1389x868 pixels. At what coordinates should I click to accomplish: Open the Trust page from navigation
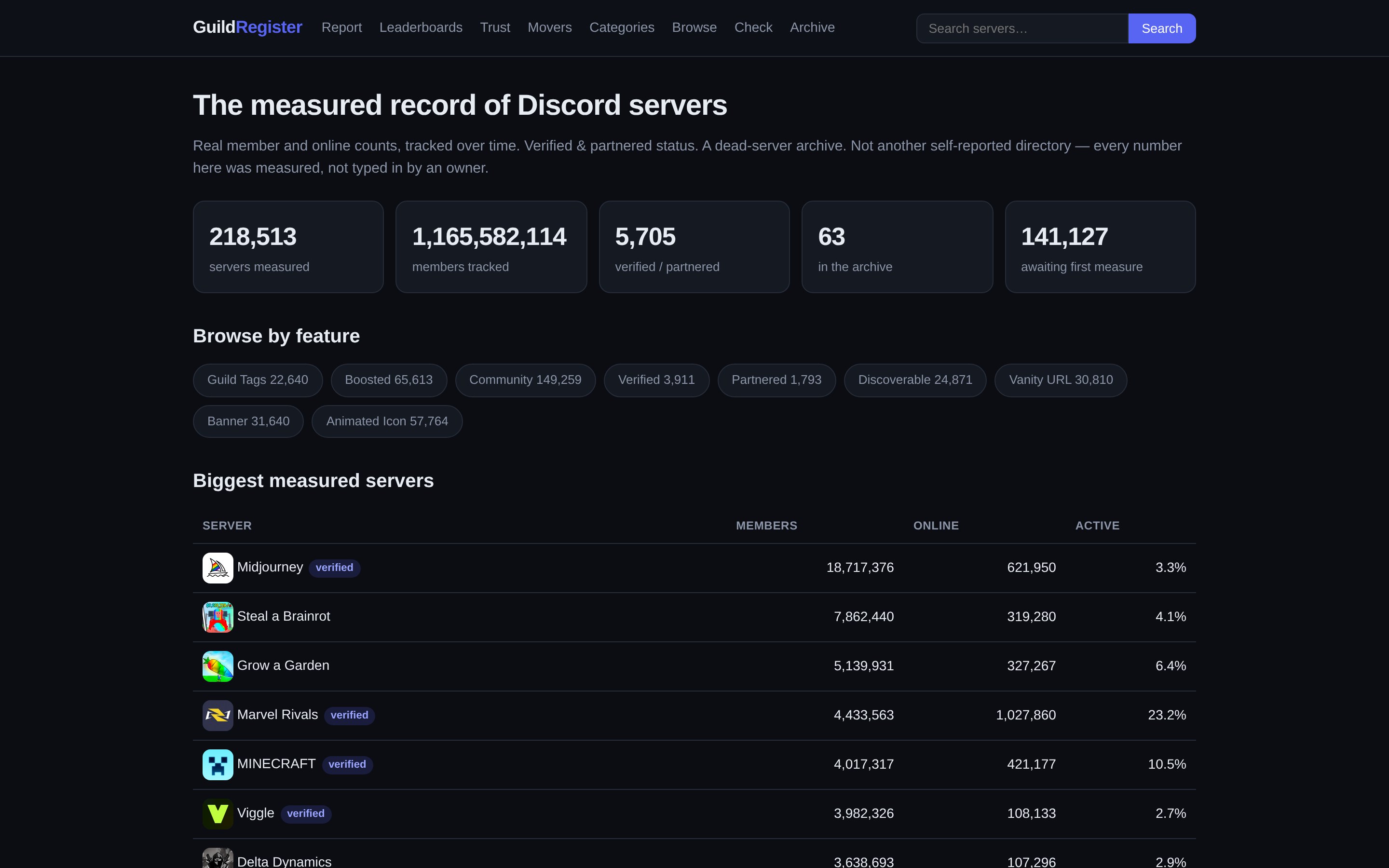[495, 27]
